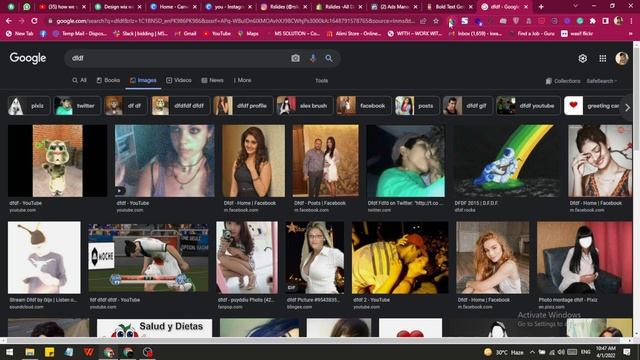The image size is (640, 360).
Task: Open Collections link
Action: tap(563, 81)
